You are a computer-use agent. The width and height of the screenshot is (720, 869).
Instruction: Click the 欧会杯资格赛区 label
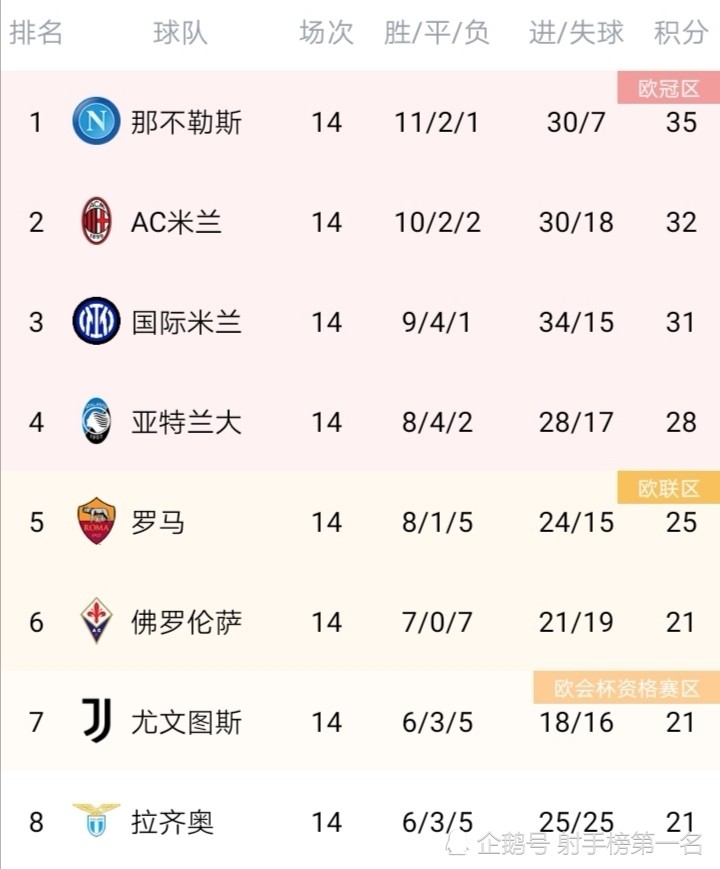click(626, 688)
